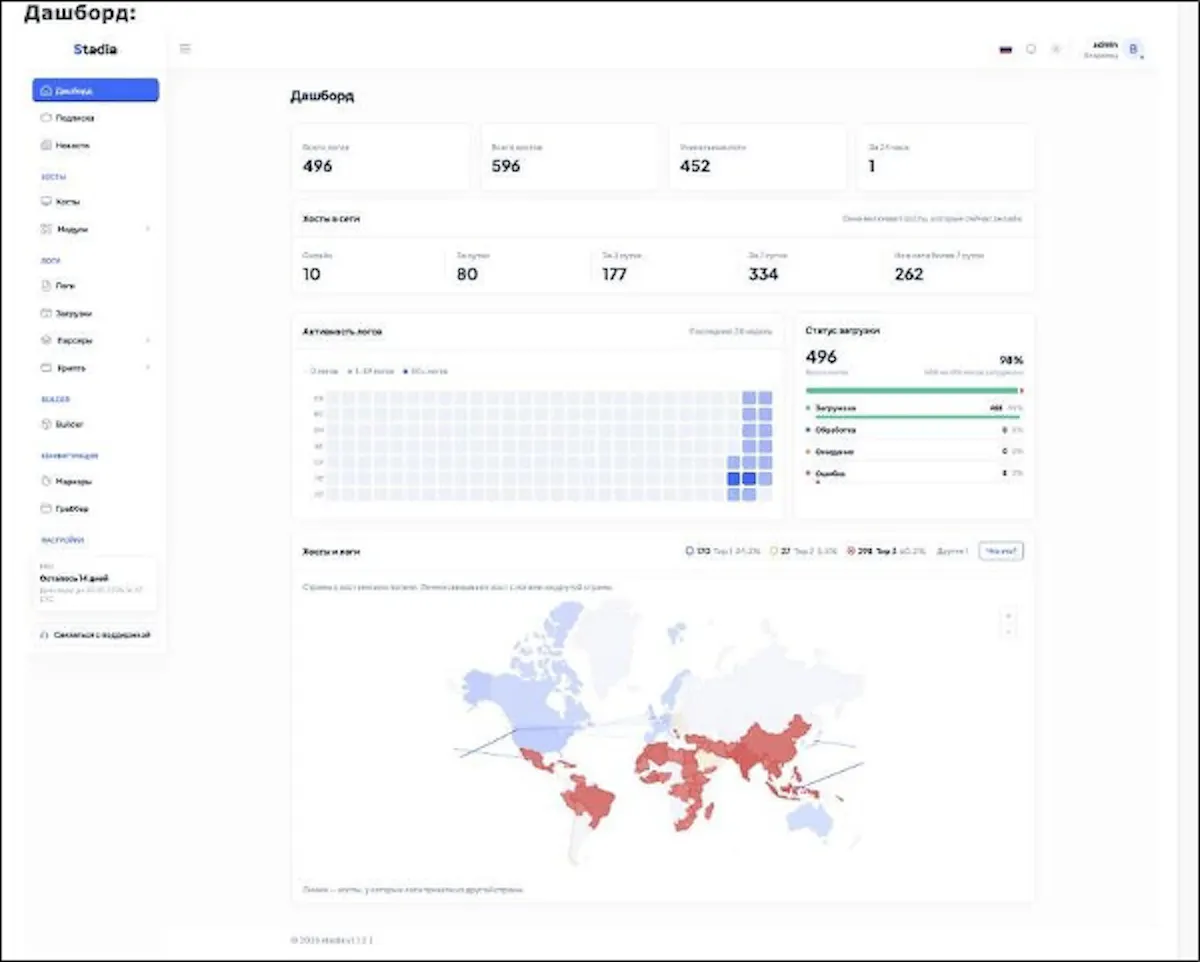Viewport: 1200px width, 962px height.
Task: Click the Tier 3 legend entry showing 298
Action: click(x=887, y=551)
